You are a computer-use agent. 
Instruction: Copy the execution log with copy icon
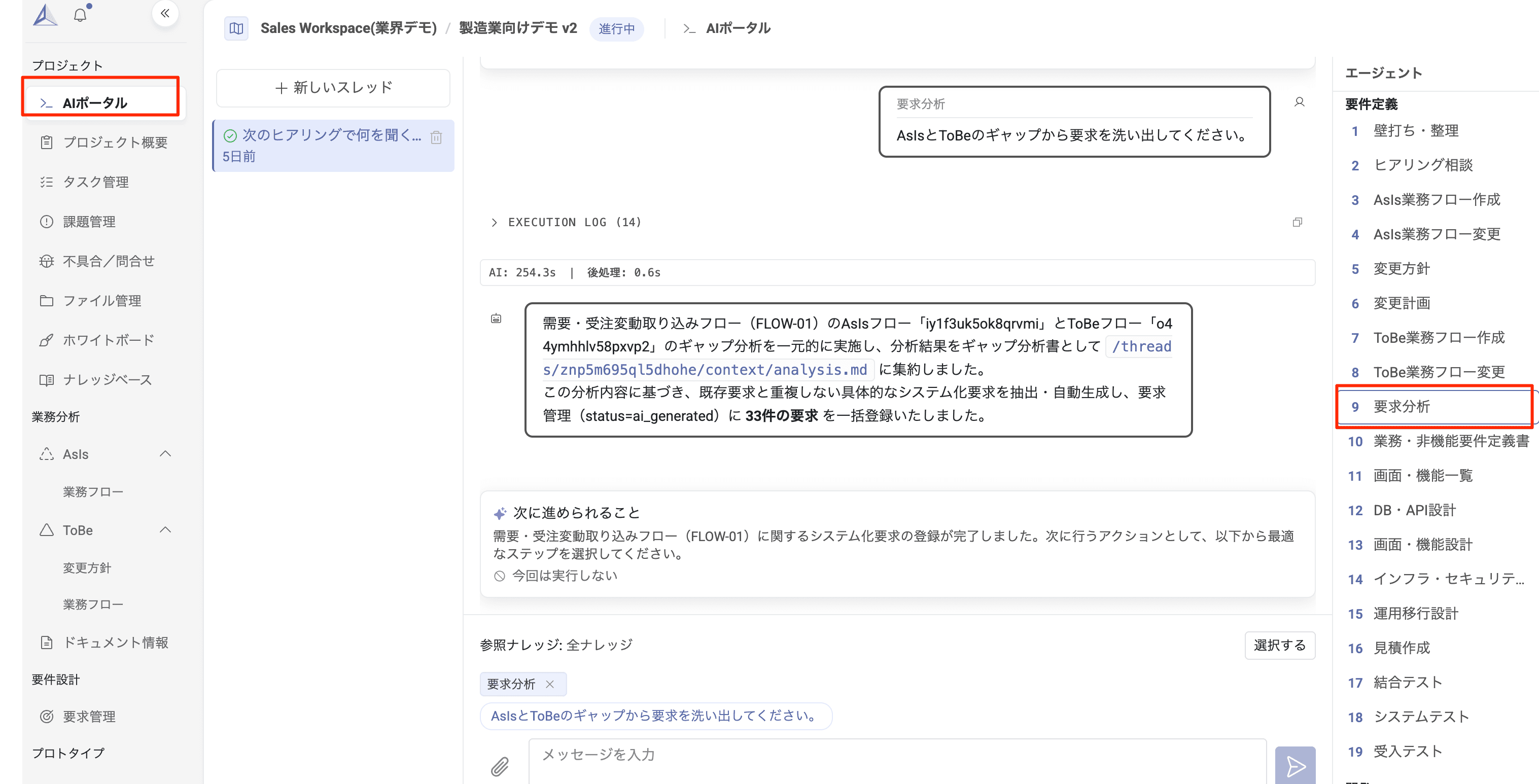click(x=1297, y=222)
